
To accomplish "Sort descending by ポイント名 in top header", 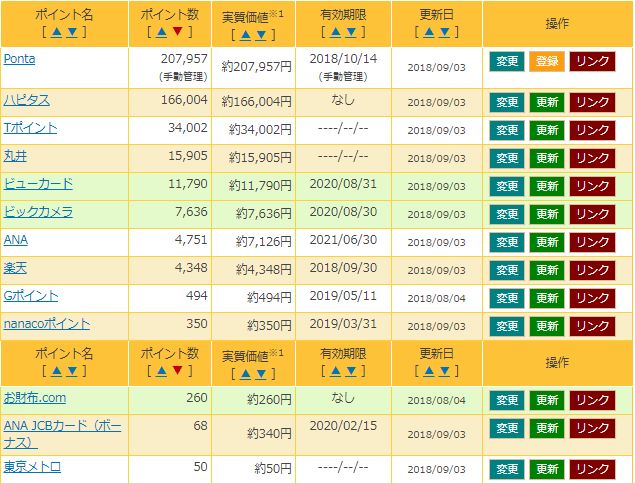I will [72, 32].
